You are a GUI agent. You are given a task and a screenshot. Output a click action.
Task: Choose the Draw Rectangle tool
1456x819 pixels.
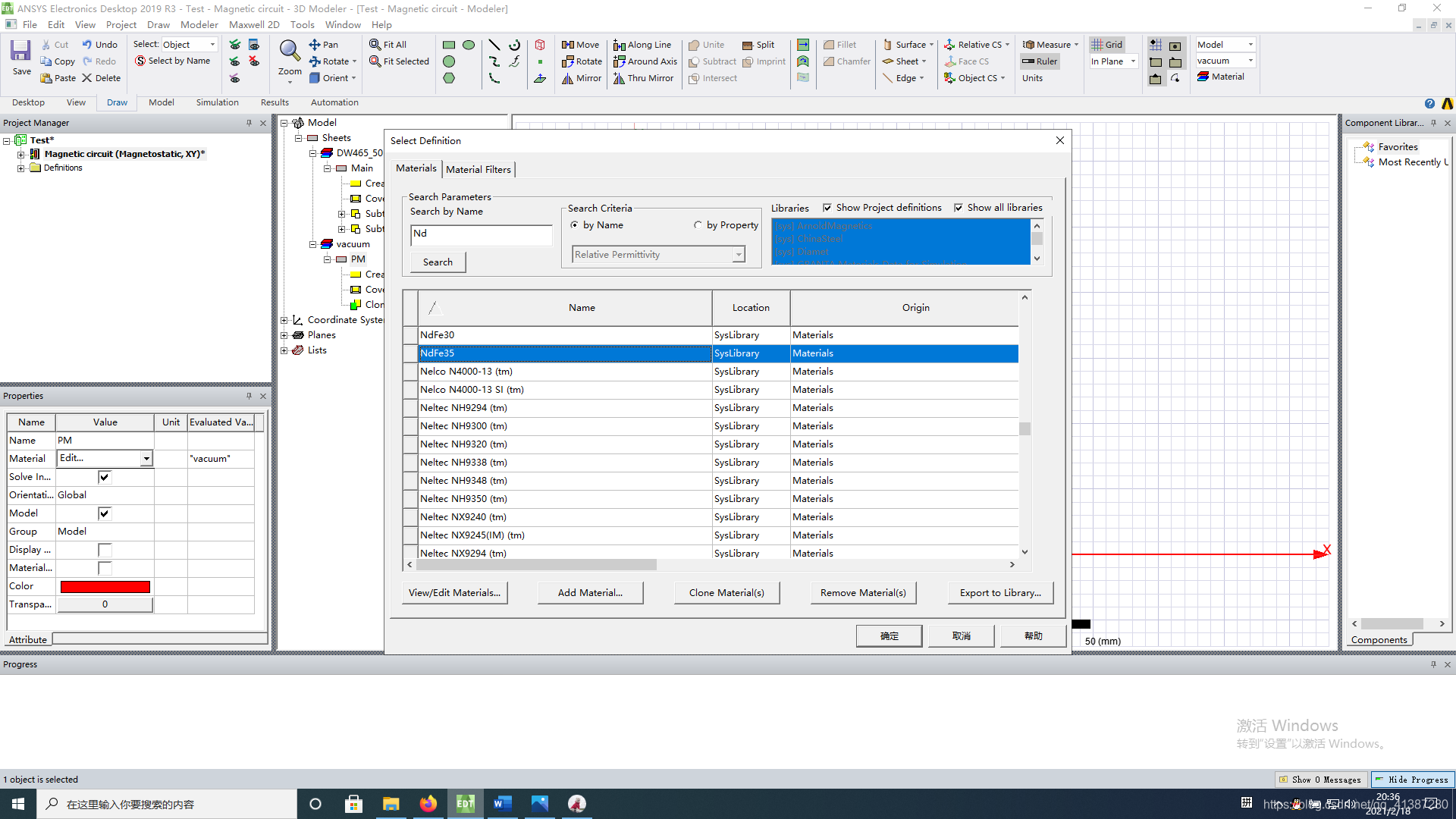449,45
